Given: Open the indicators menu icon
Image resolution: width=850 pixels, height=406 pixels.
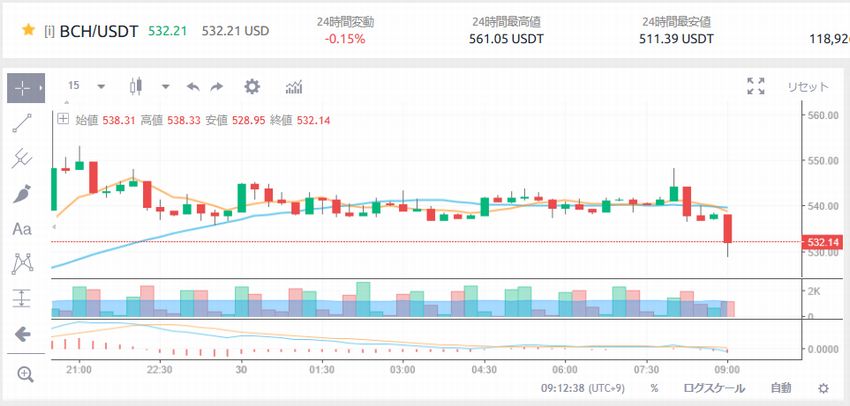Looking at the screenshot, I should [294, 87].
